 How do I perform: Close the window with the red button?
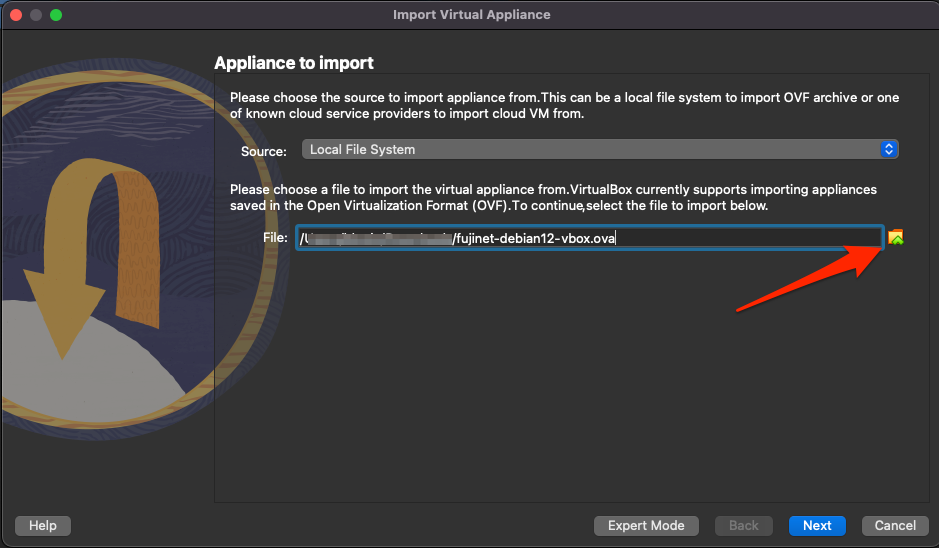pyautogui.click(x=16, y=15)
